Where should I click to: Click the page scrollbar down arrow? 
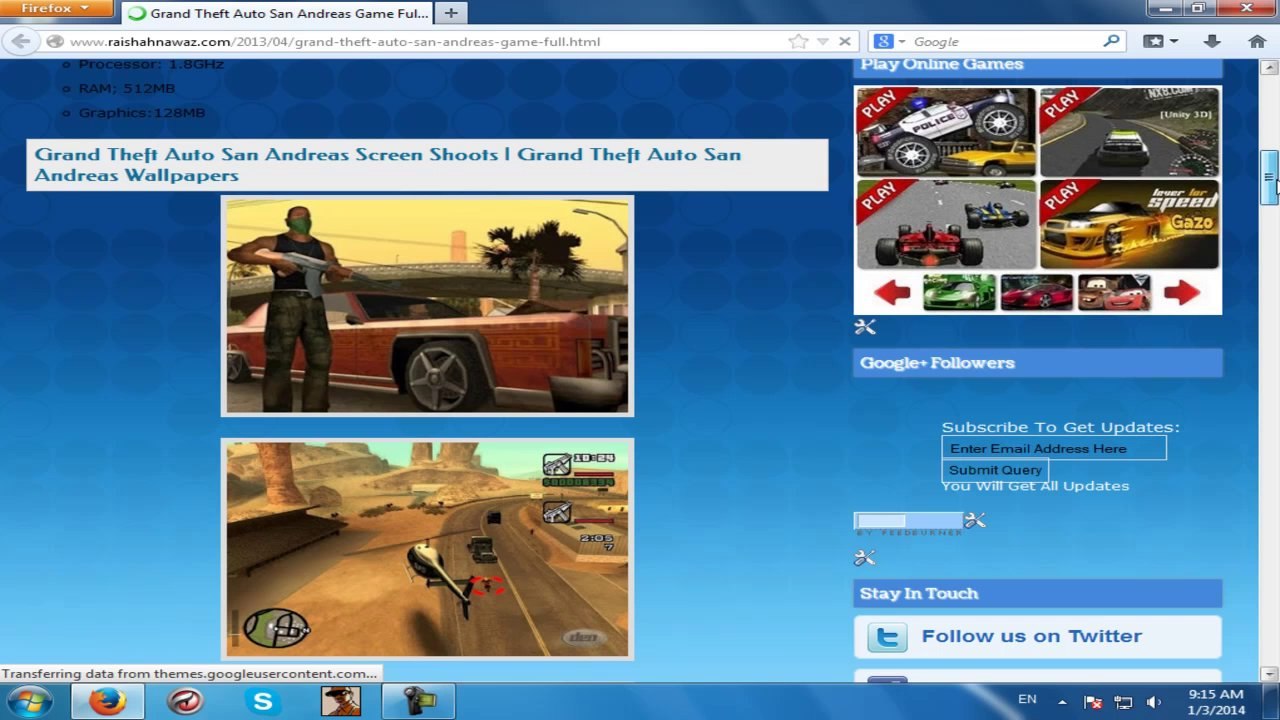[1269, 673]
